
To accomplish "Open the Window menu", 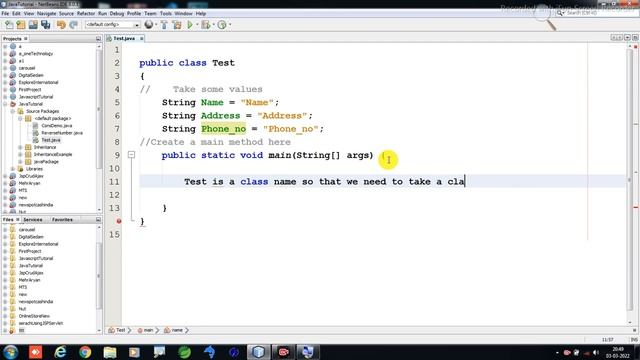I will pos(183,13).
